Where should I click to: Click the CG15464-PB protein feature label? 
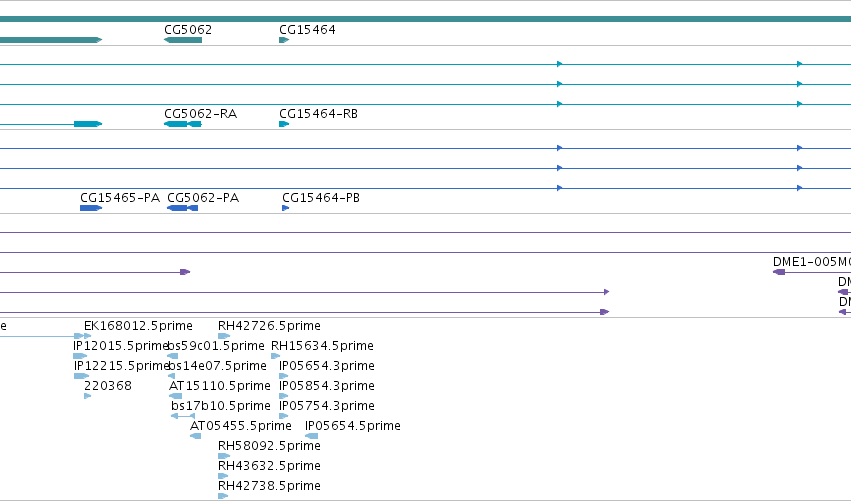pyautogui.click(x=321, y=198)
